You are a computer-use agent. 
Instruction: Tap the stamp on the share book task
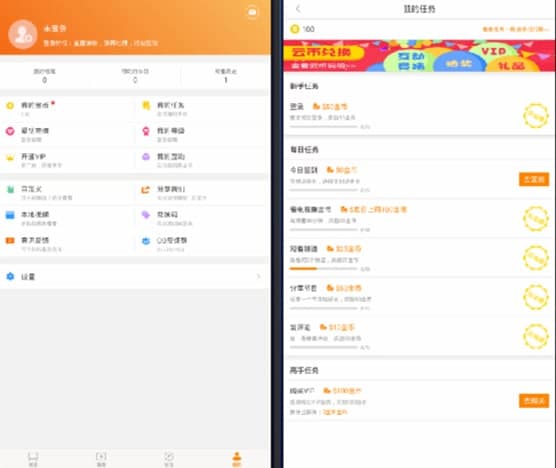[x=536, y=297]
